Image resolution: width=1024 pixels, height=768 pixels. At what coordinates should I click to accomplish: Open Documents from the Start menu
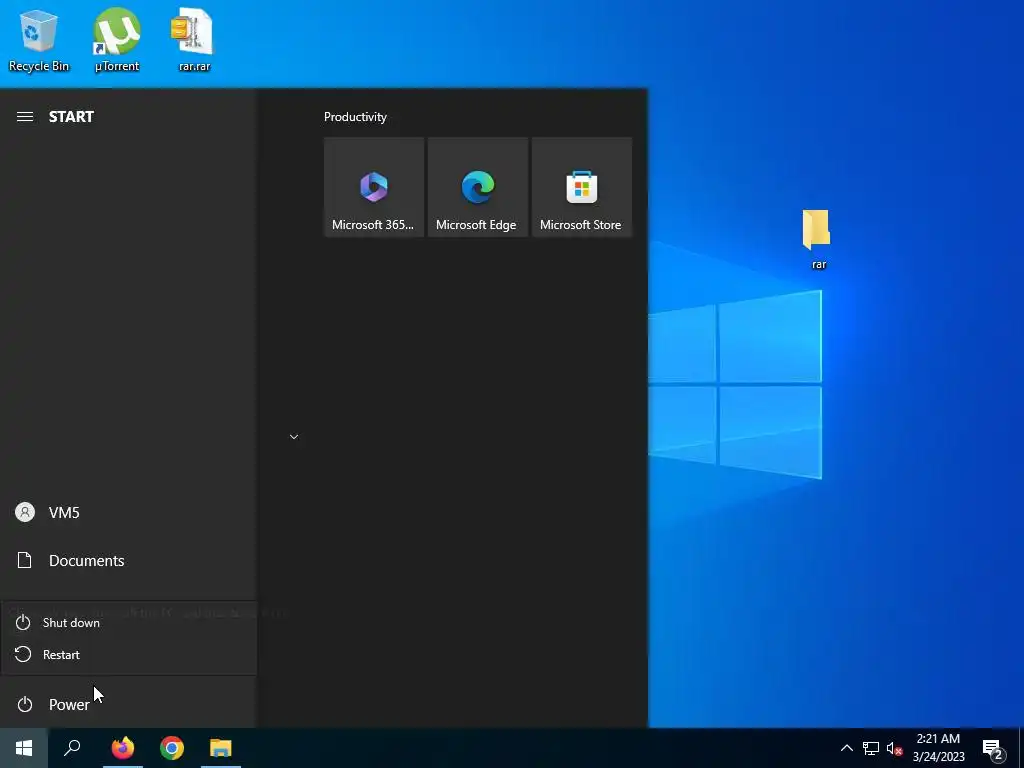(x=128, y=560)
